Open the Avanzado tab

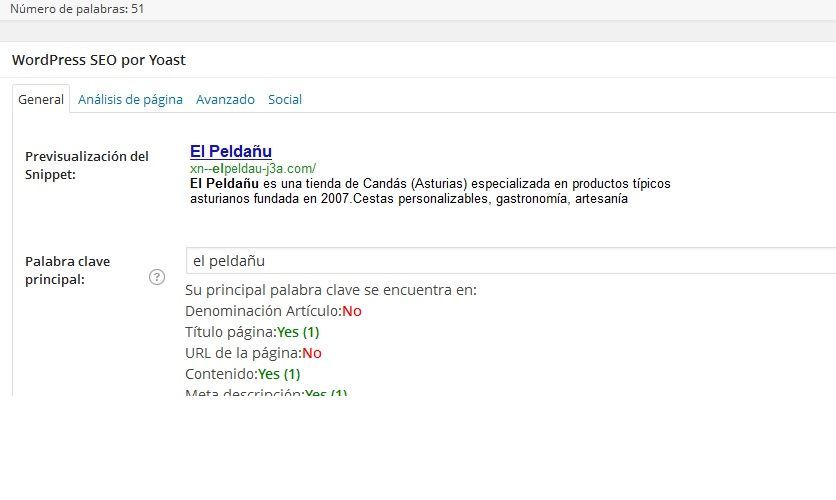point(225,100)
